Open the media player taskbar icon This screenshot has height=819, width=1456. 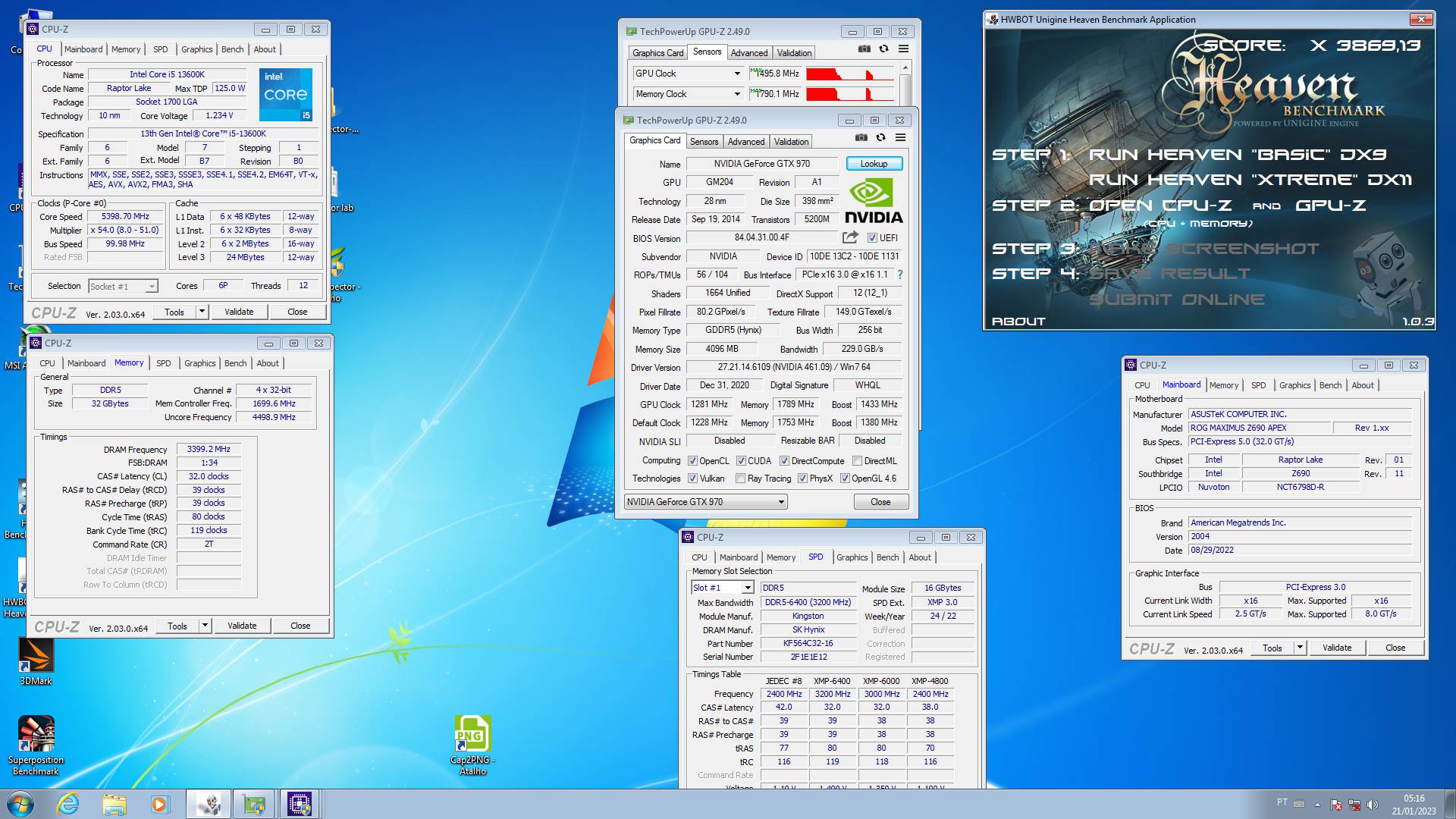click(159, 804)
